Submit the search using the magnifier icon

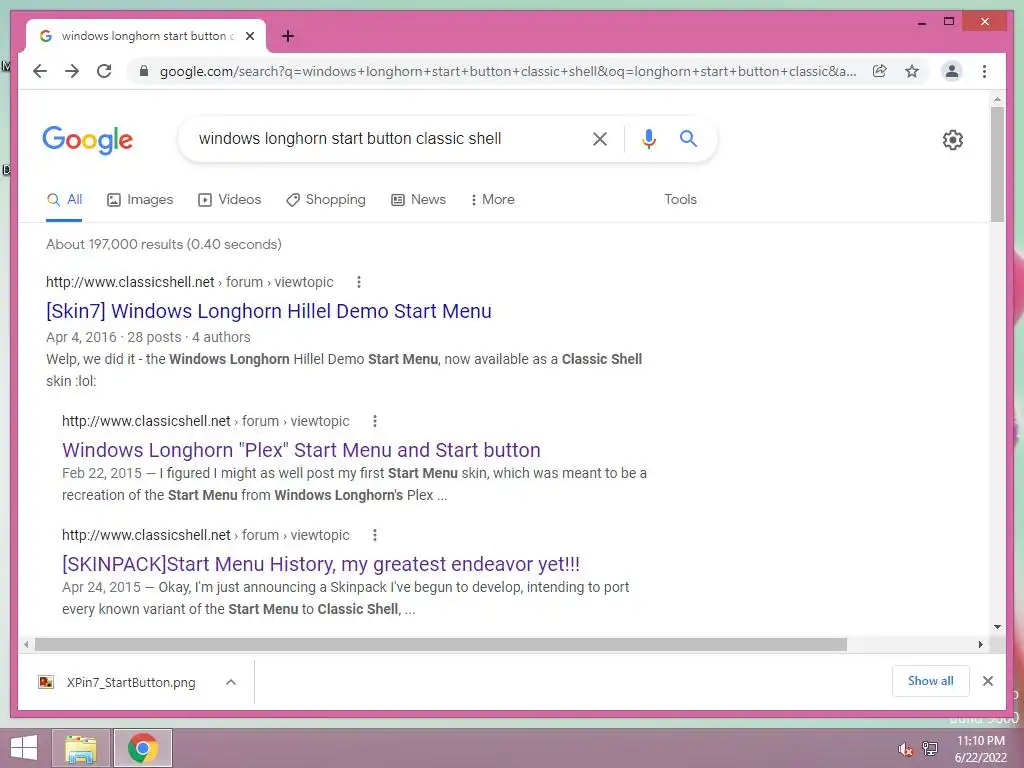pos(688,138)
